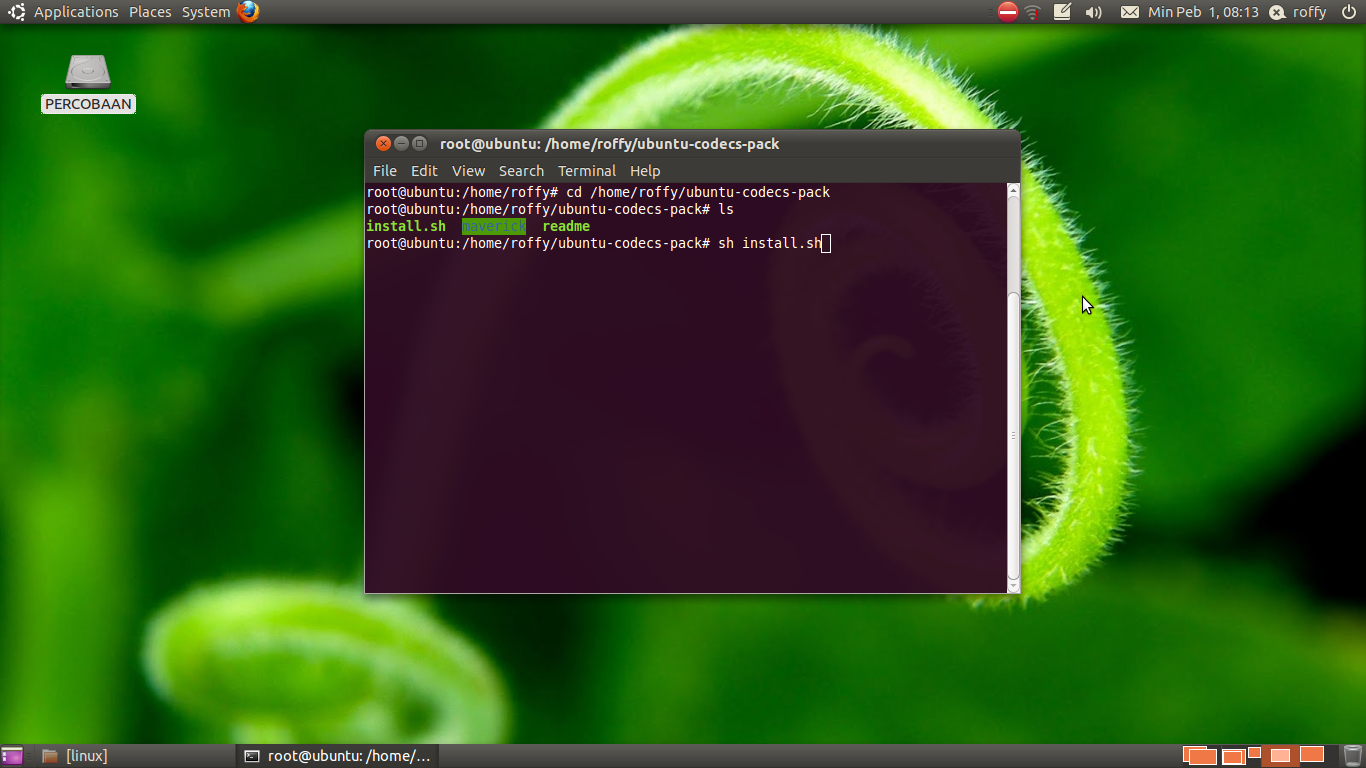Open the clock calendar Min Peb 1, 08:13
Viewport: 1366px width, 768px height.
tap(1203, 12)
